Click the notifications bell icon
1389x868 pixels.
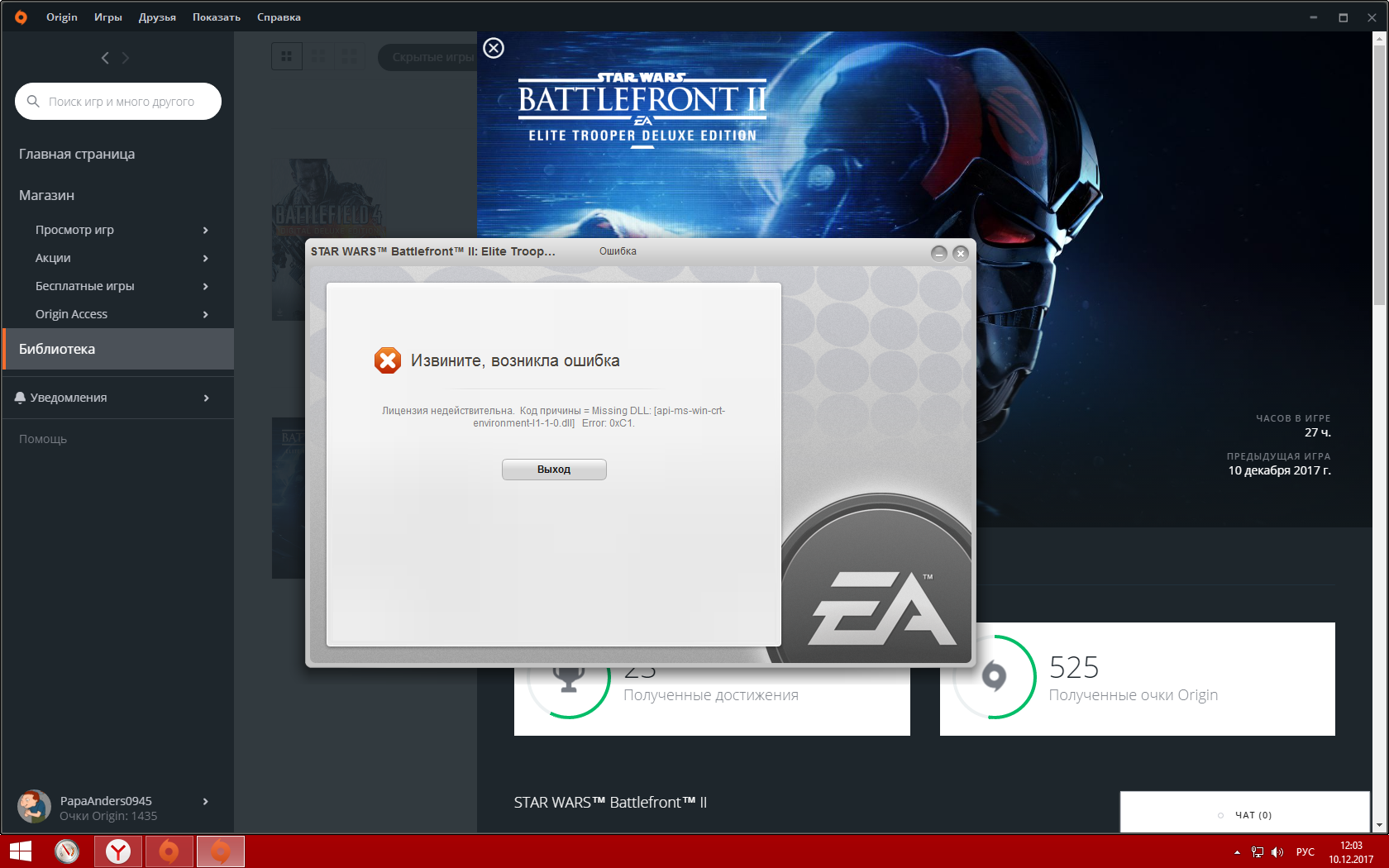click(20, 398)
